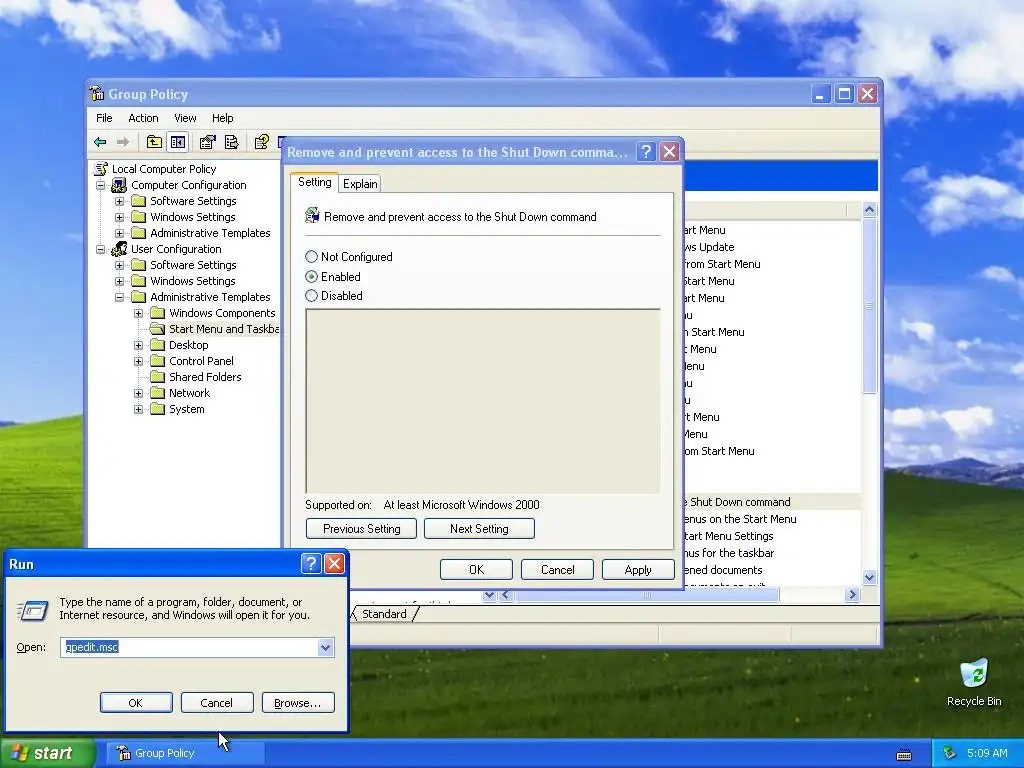Open the File menu
Image resolution: width=1024 pixels, height=768 pixels.
(x=104, y=118)
